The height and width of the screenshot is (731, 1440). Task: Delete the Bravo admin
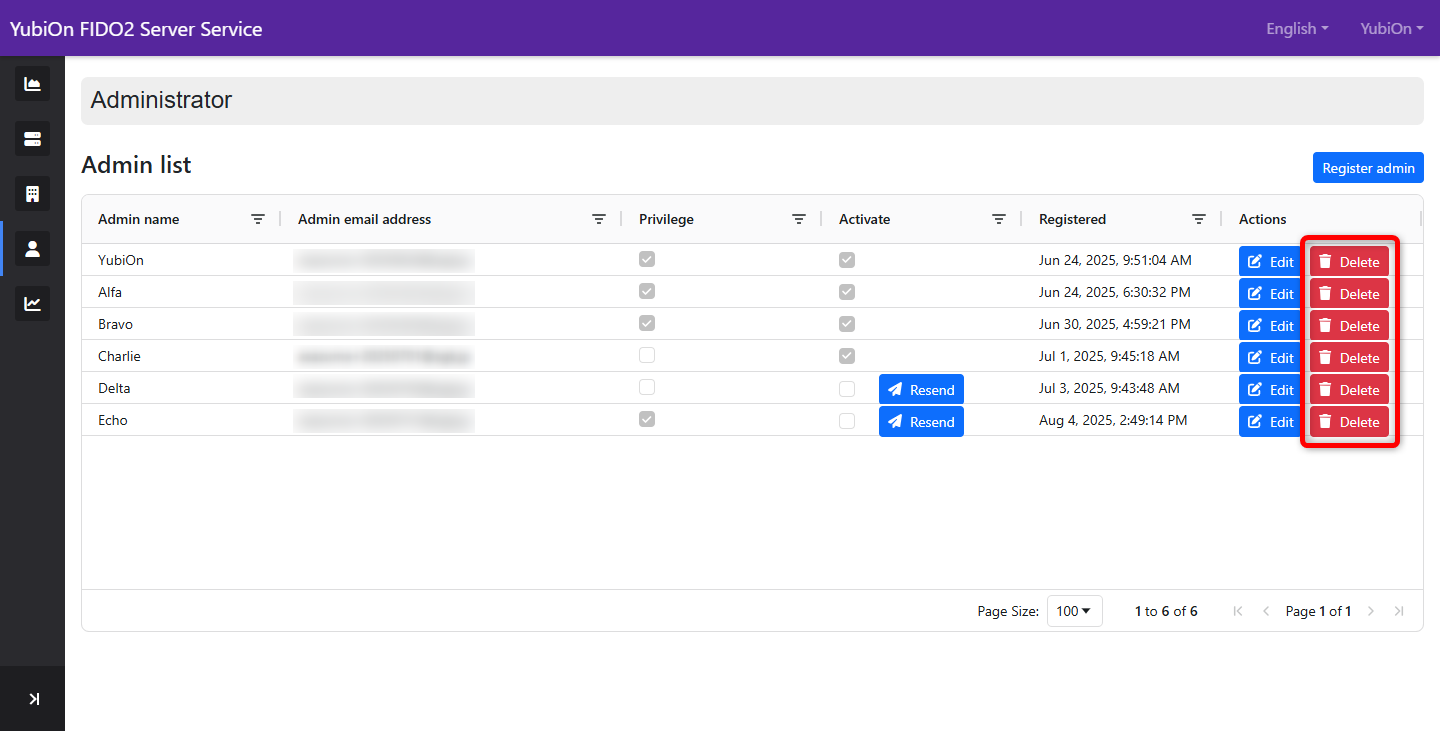1349,326
